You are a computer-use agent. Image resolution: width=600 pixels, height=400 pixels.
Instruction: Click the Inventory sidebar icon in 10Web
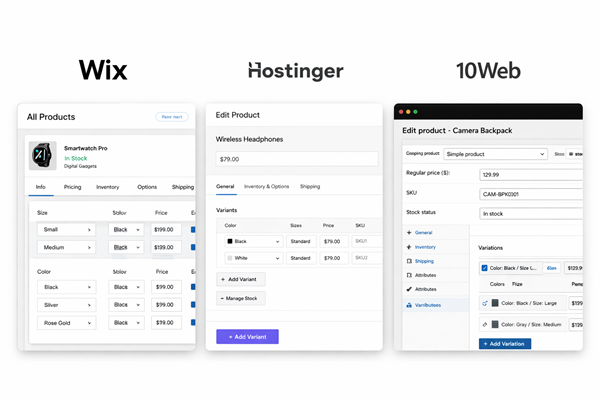408,246
